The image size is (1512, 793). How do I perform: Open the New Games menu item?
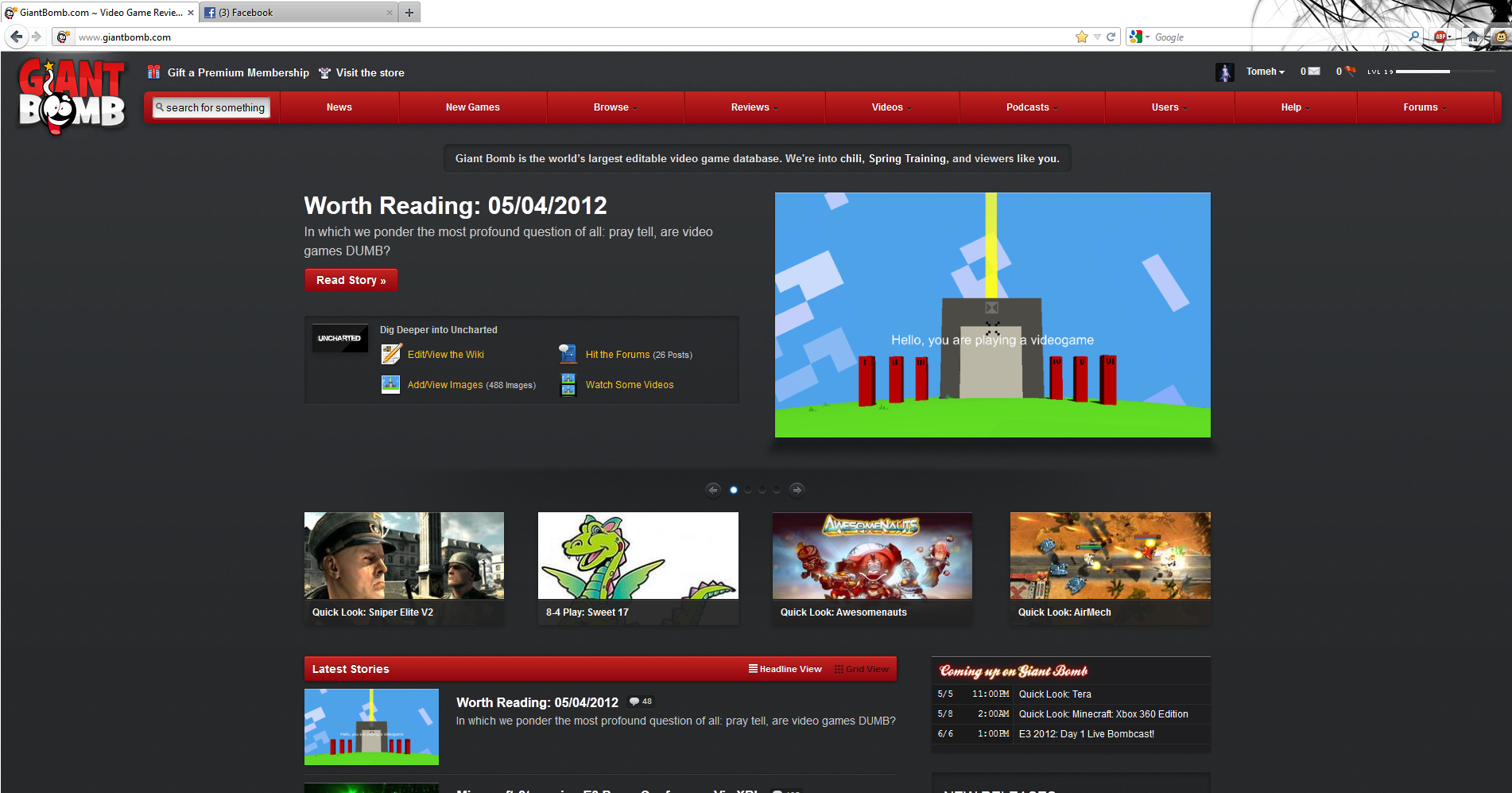(473, 107)
